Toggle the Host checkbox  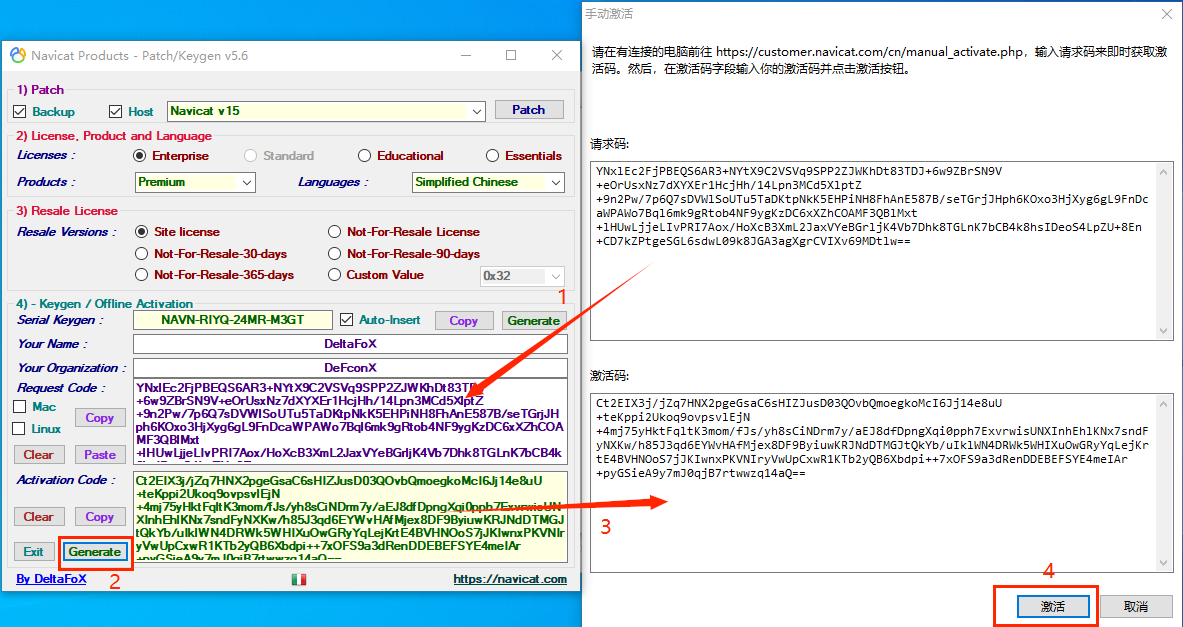115,112
